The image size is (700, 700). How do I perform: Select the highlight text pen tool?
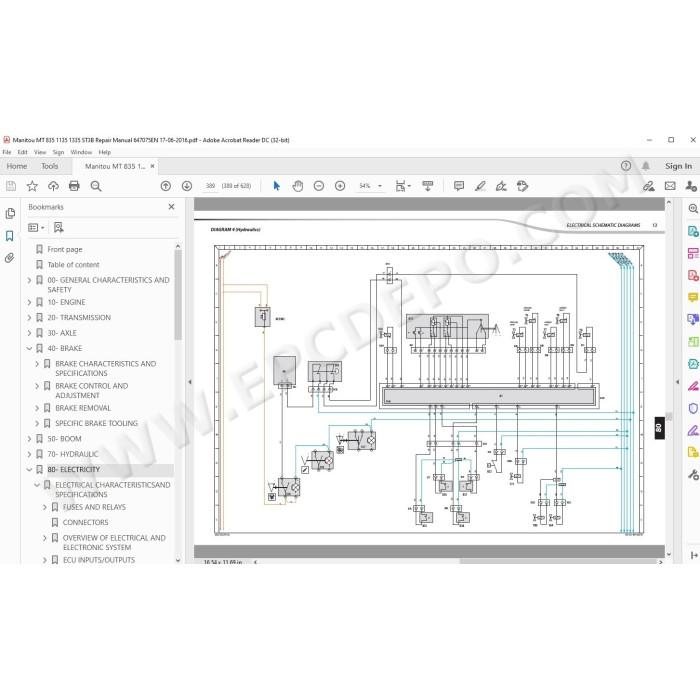pyautogui.click(x=480, y=186)
